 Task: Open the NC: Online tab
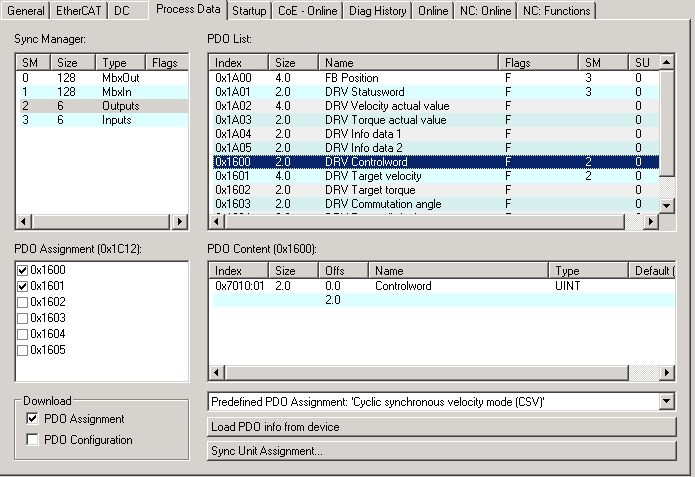pos(485,11)
